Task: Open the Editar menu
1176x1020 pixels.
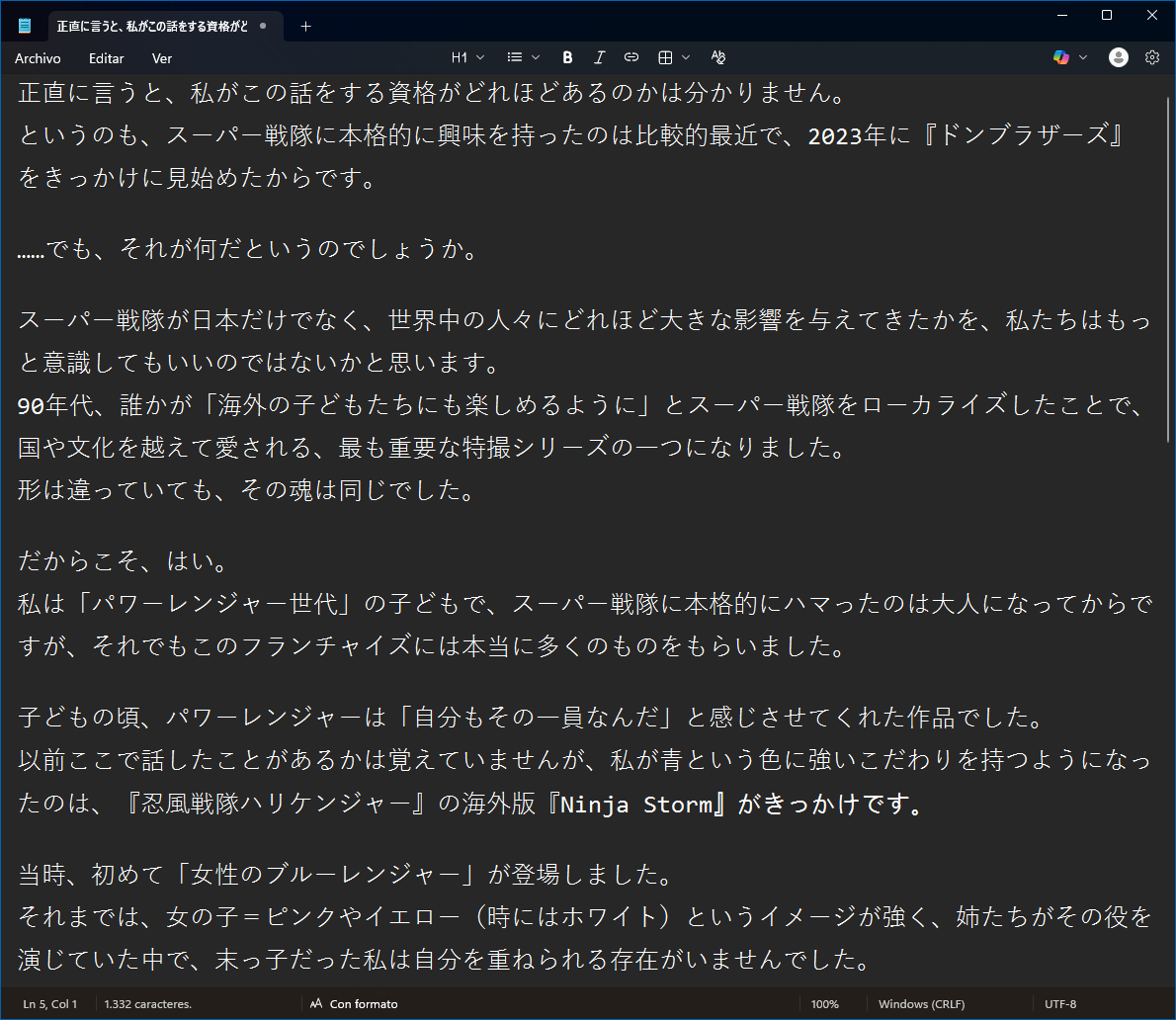Action: (106, 58)
